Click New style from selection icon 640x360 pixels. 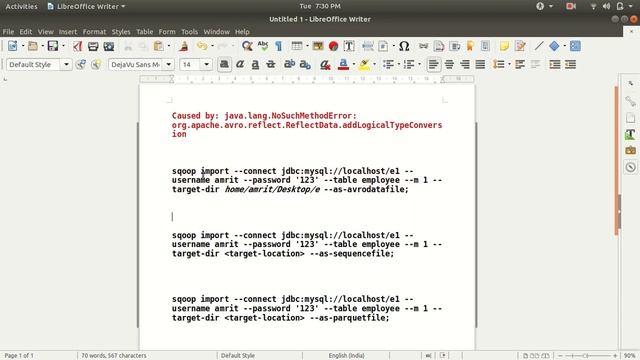[96, 64]
